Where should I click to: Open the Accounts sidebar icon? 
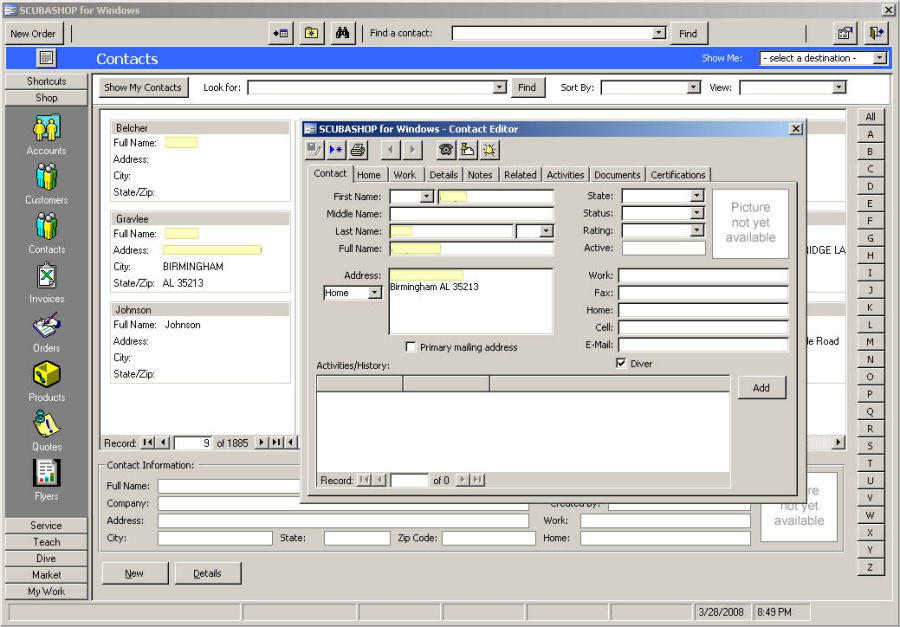click(46, 128)
